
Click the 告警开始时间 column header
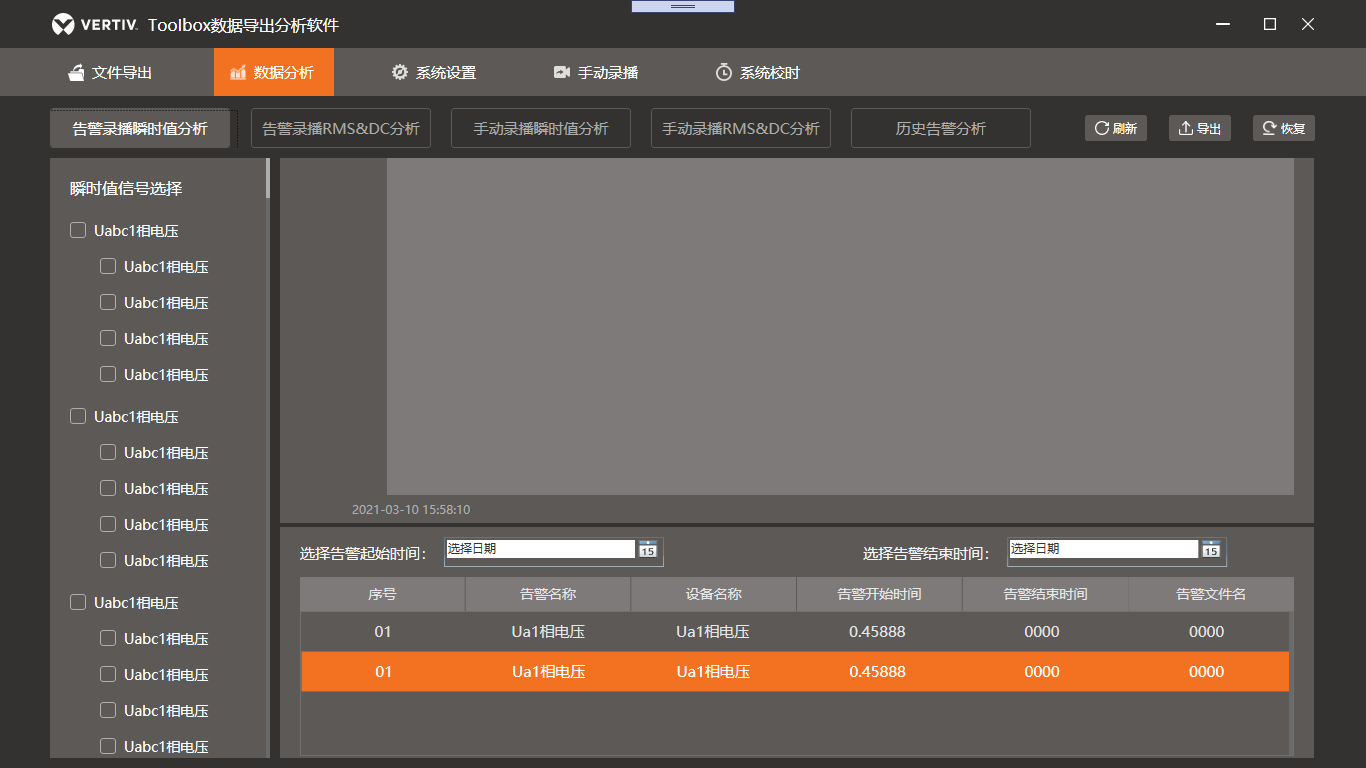880,594
